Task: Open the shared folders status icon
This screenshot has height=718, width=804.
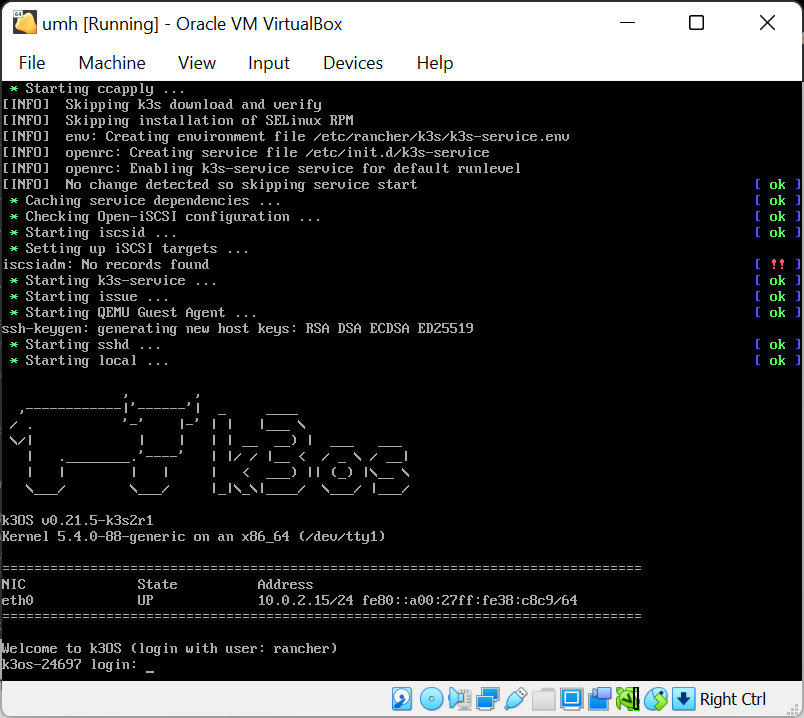Action: [x=544, y=698]
